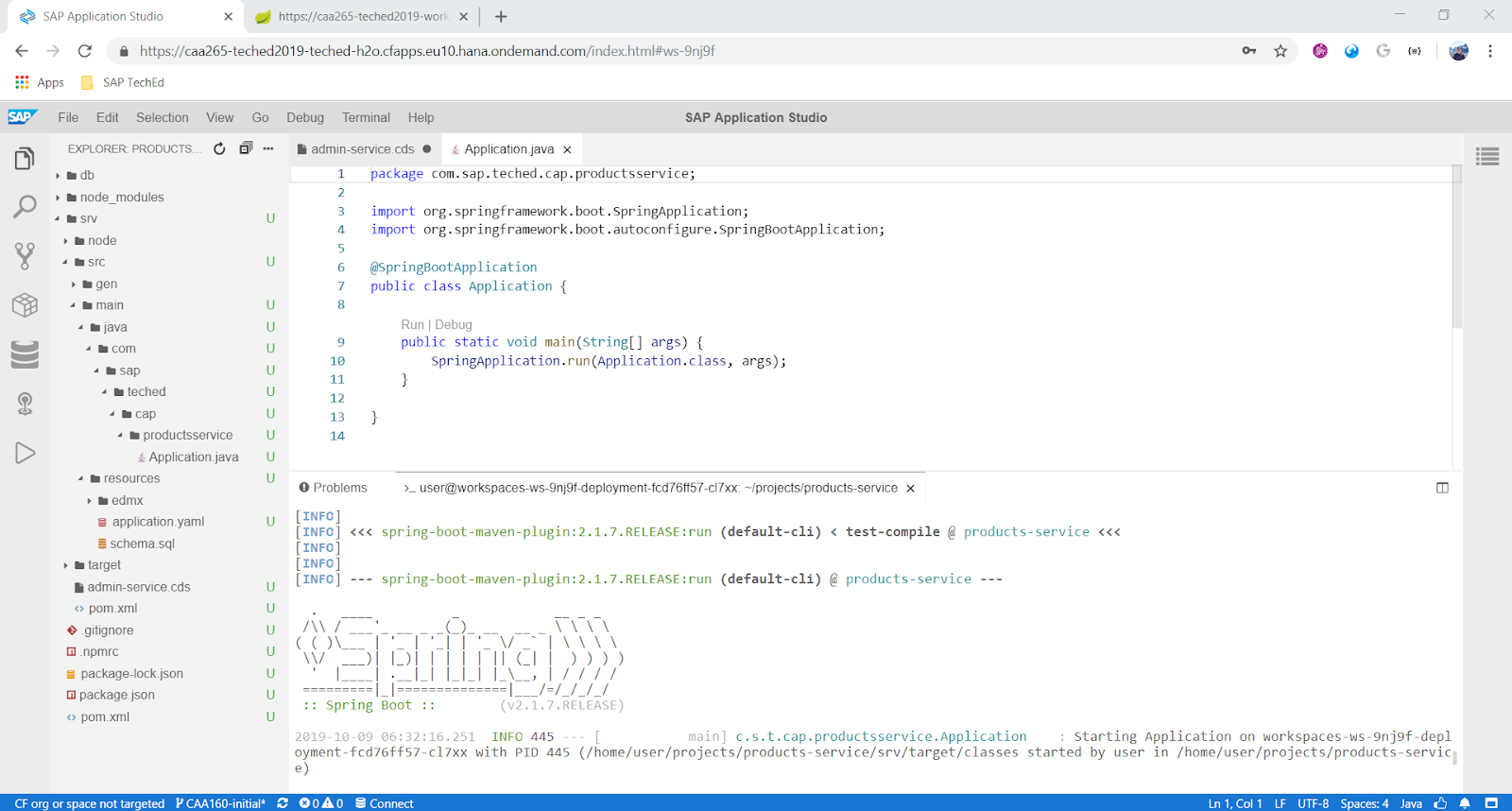Click the Debug code lens above main

point(454,324)
